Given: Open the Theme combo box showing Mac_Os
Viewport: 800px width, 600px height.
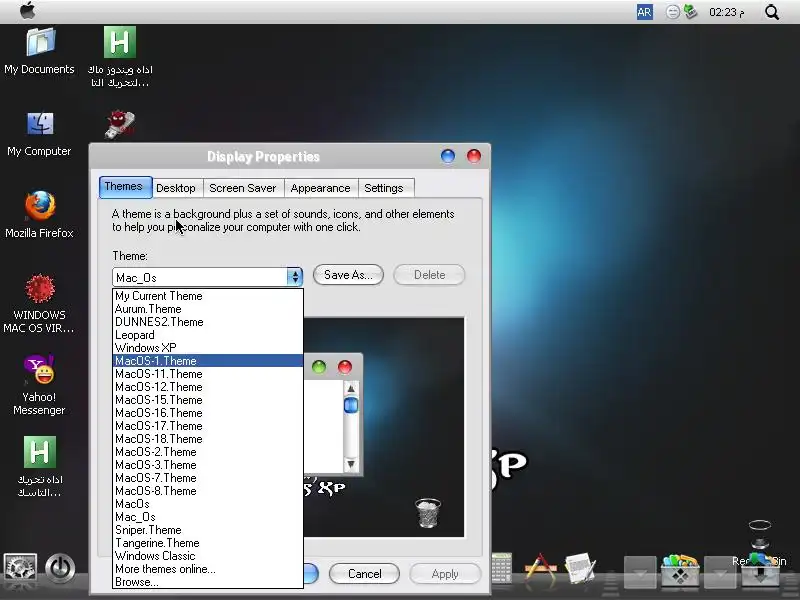Looking at the screenshot, I should click(207, 277).
